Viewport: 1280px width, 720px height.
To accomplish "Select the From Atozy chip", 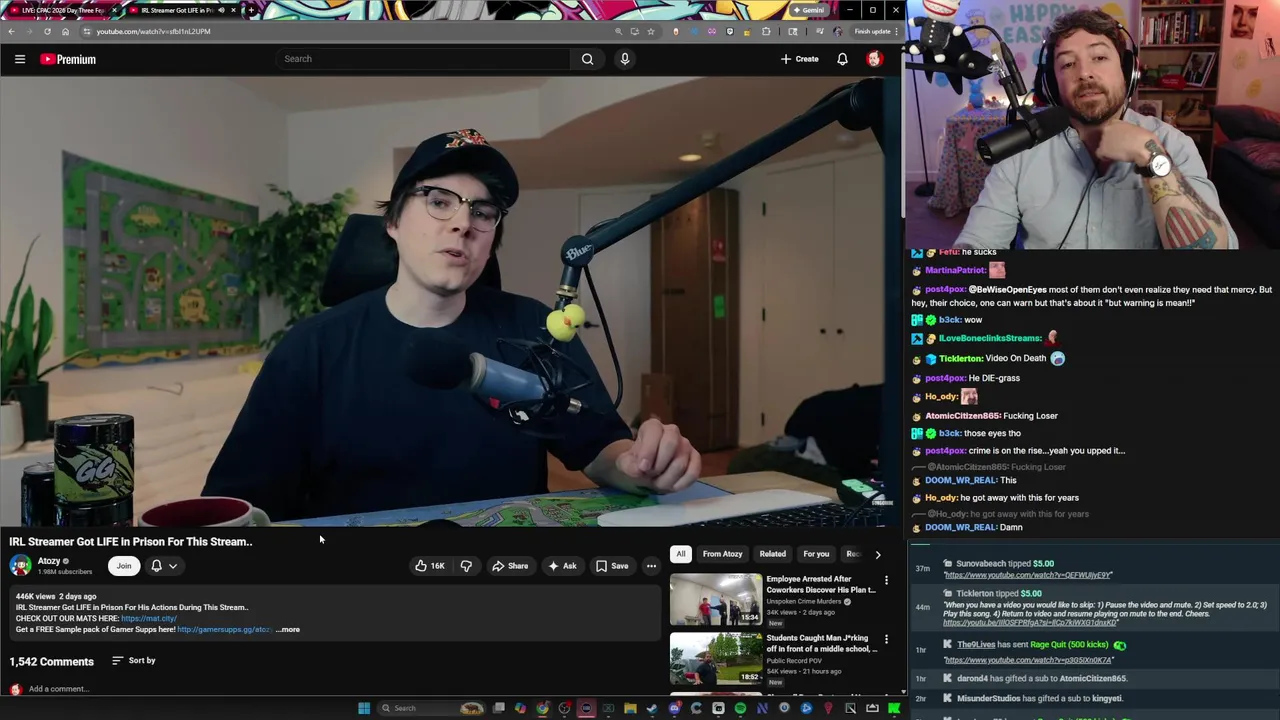I will pos(722,554).
